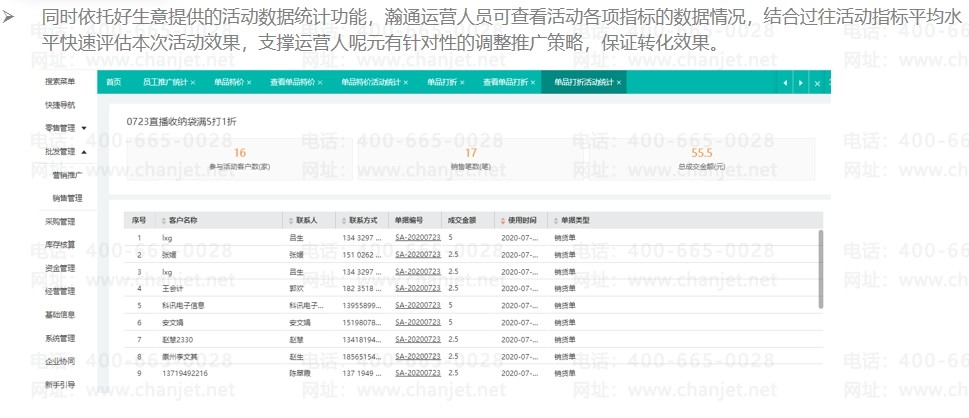Screen dimensions: 969x418
Task: Sort table by 客户名称 column sort icon
Action: 163,221
